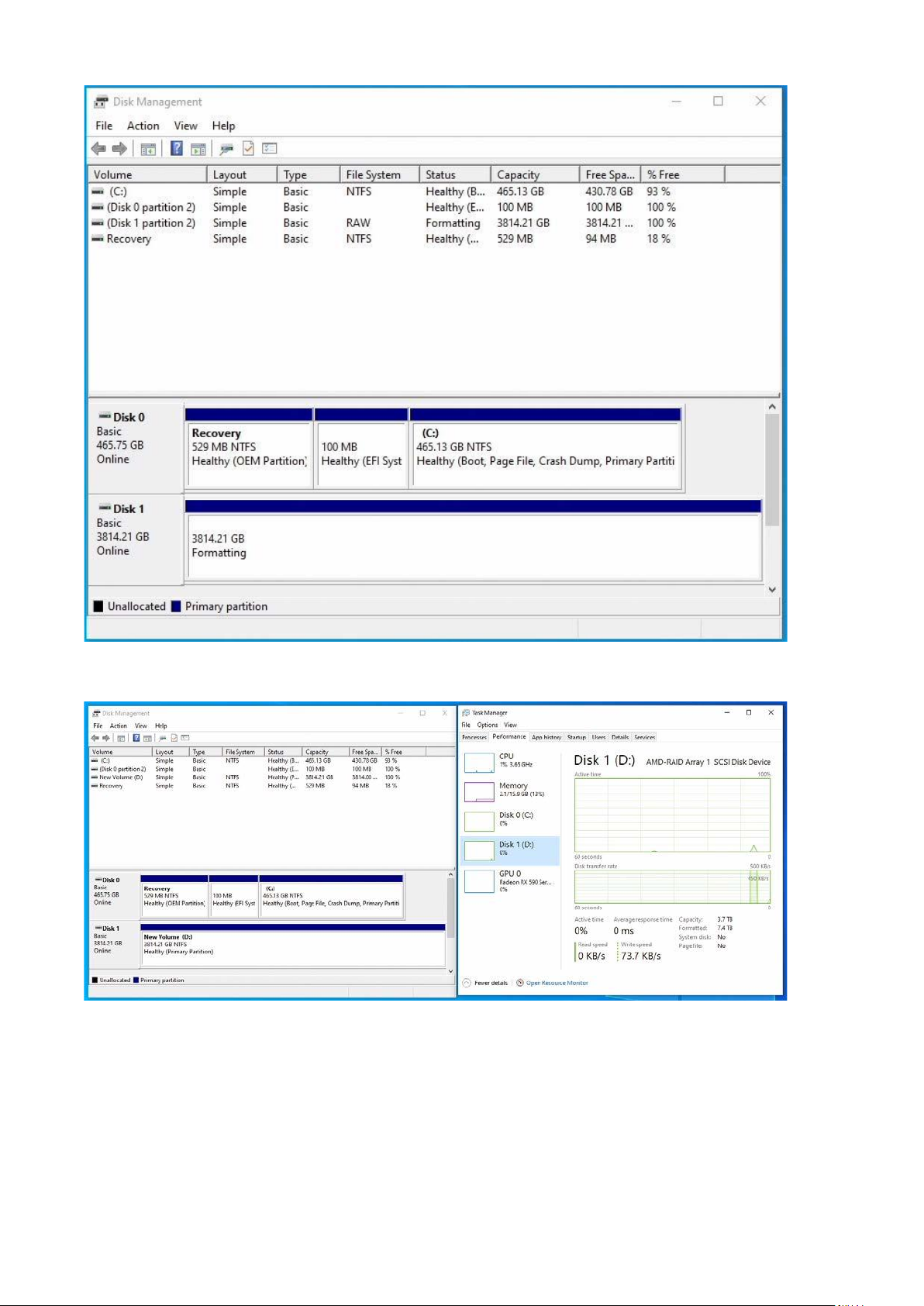The width and height of the screenshot is (924, 1306).
Task: Click black Unallocated legend swatch in large window
Action: 98,606
